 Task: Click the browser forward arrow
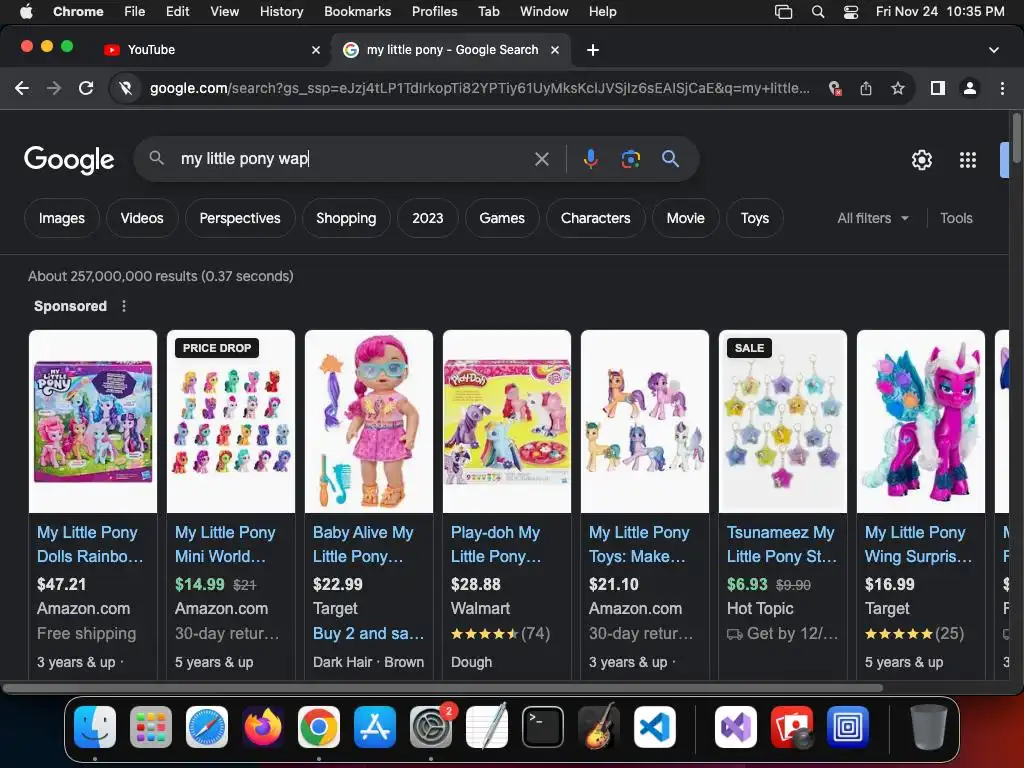click(x=54, y=88)
